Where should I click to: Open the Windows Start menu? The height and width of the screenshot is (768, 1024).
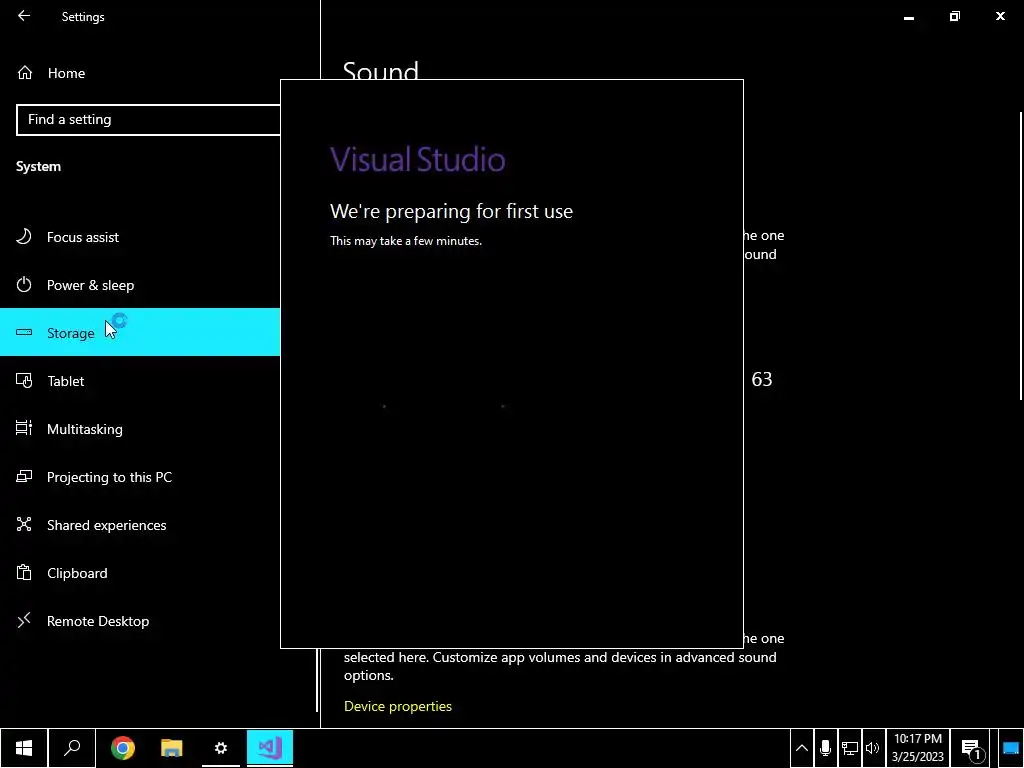pos(24,748)
